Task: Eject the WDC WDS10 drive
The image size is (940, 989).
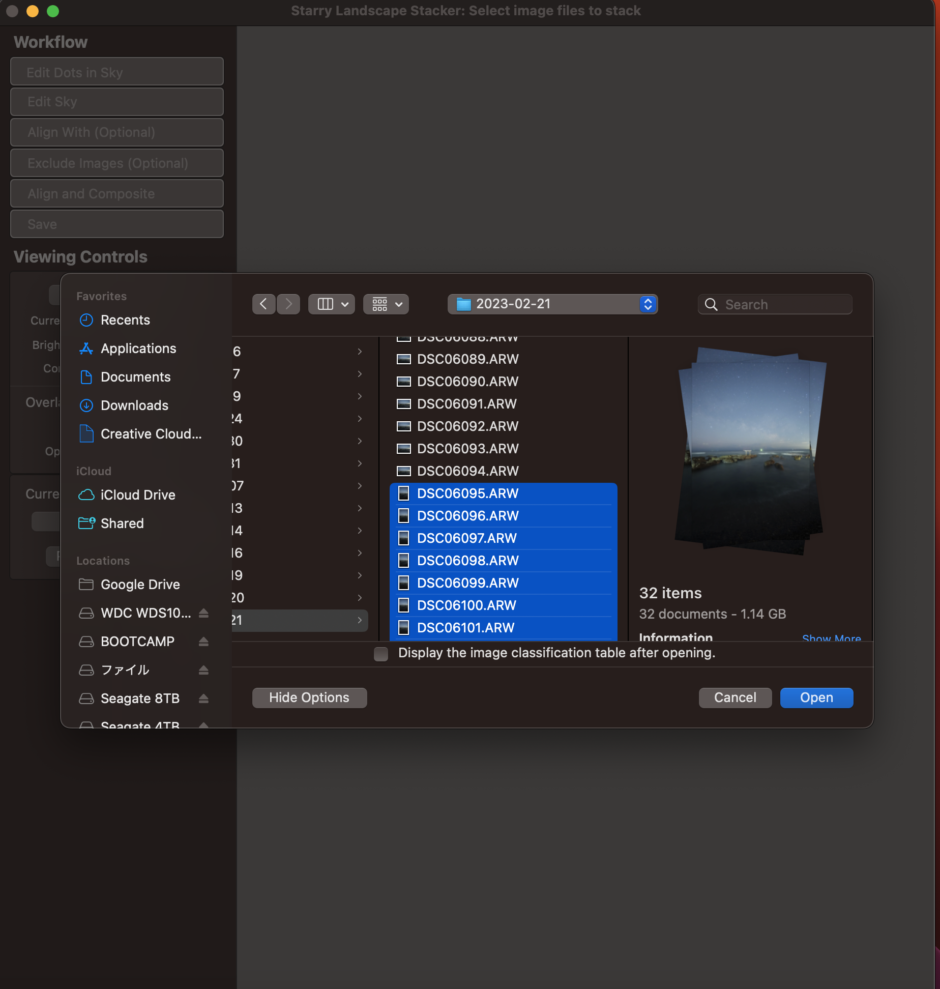Action: click(204, 613)
